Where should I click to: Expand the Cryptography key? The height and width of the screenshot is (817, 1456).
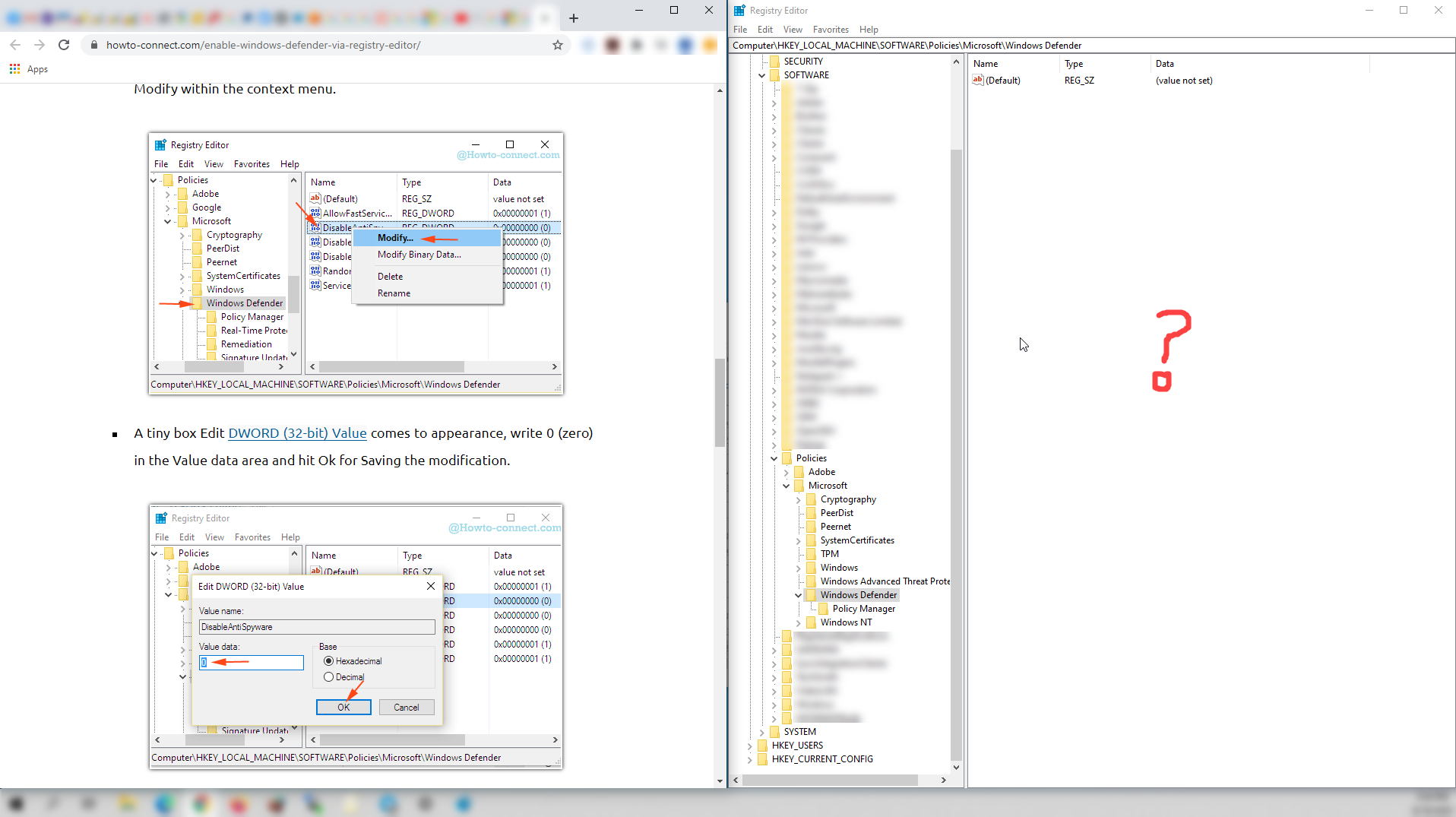click(x=798, y=499)
